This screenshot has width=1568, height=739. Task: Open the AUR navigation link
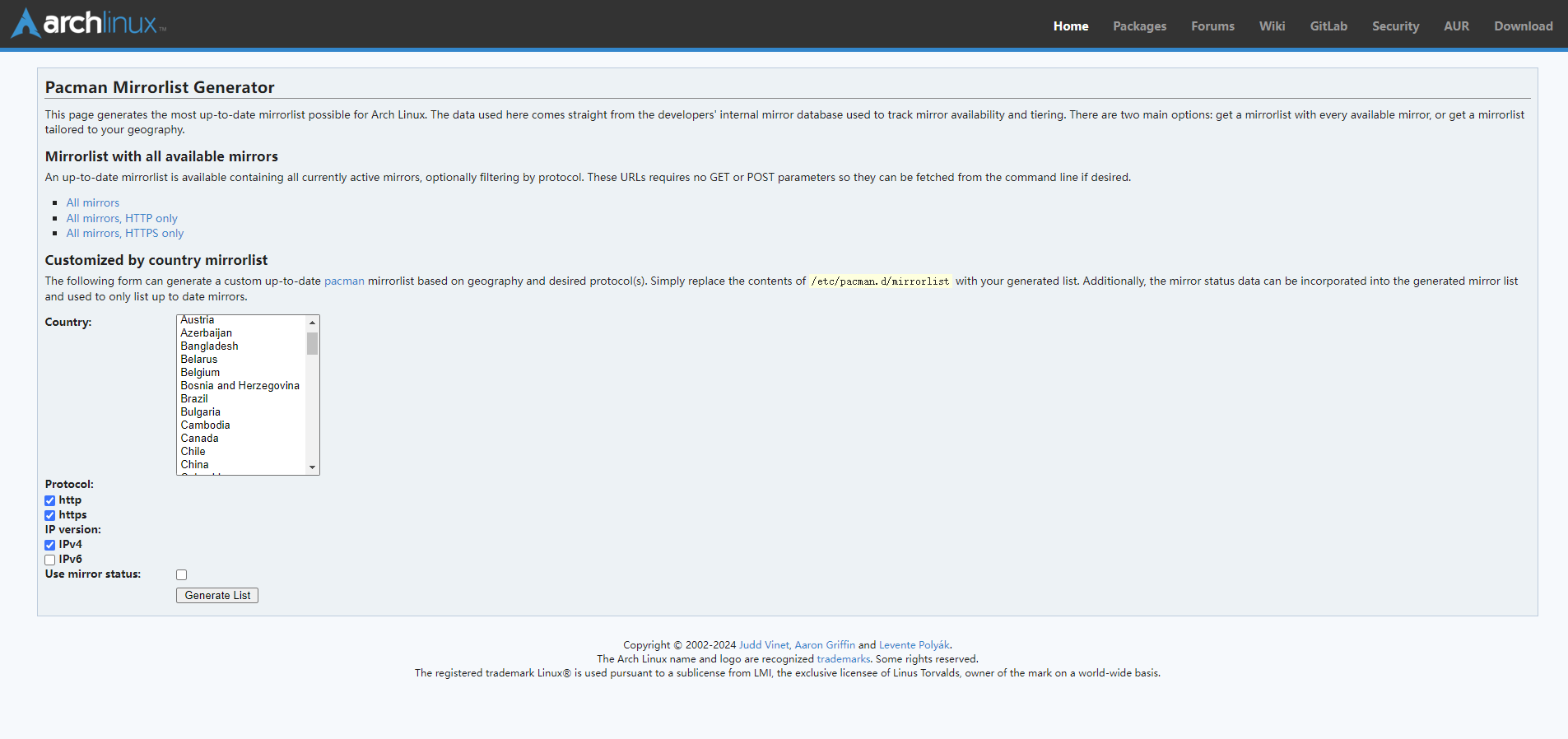1456,26
